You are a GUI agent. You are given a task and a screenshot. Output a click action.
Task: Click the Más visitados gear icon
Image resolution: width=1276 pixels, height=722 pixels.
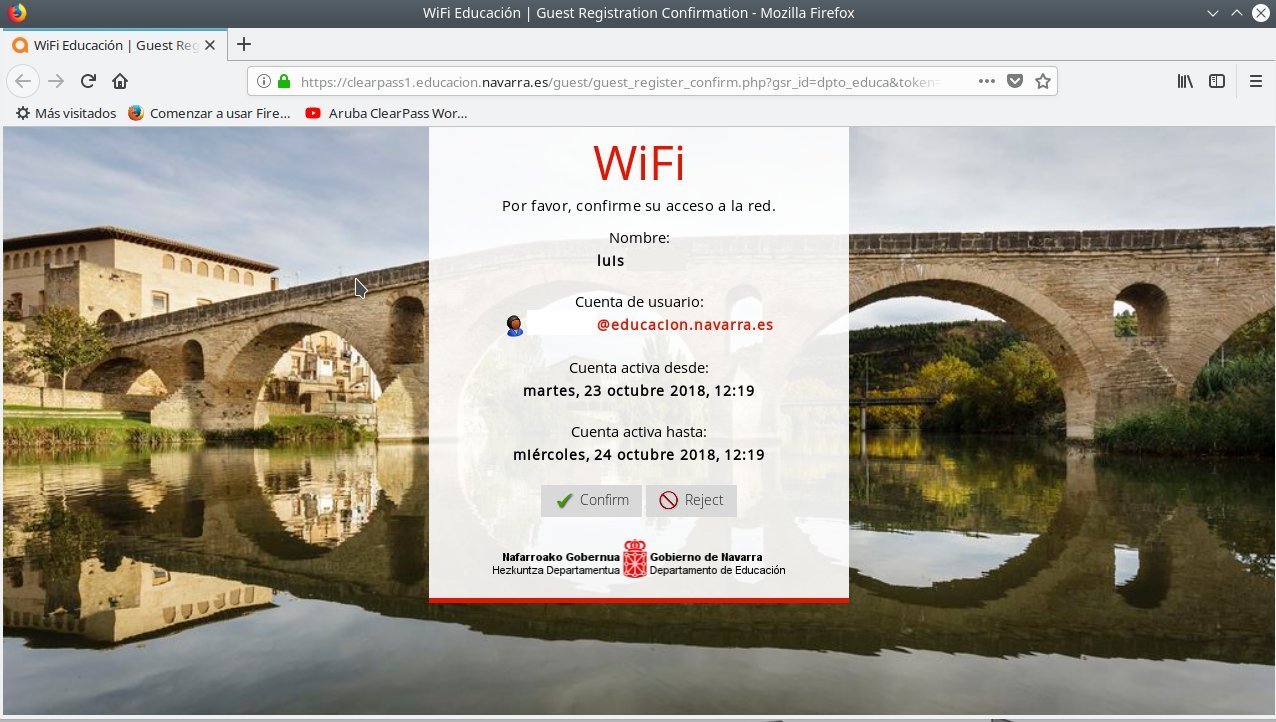click(21, 113)
